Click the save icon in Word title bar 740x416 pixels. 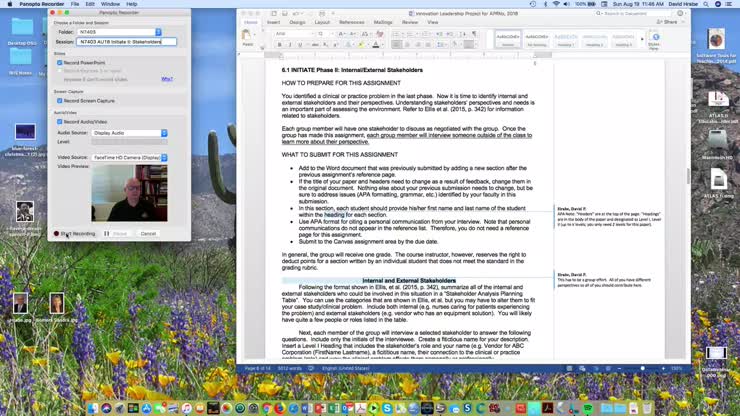[x=285, y=14]
